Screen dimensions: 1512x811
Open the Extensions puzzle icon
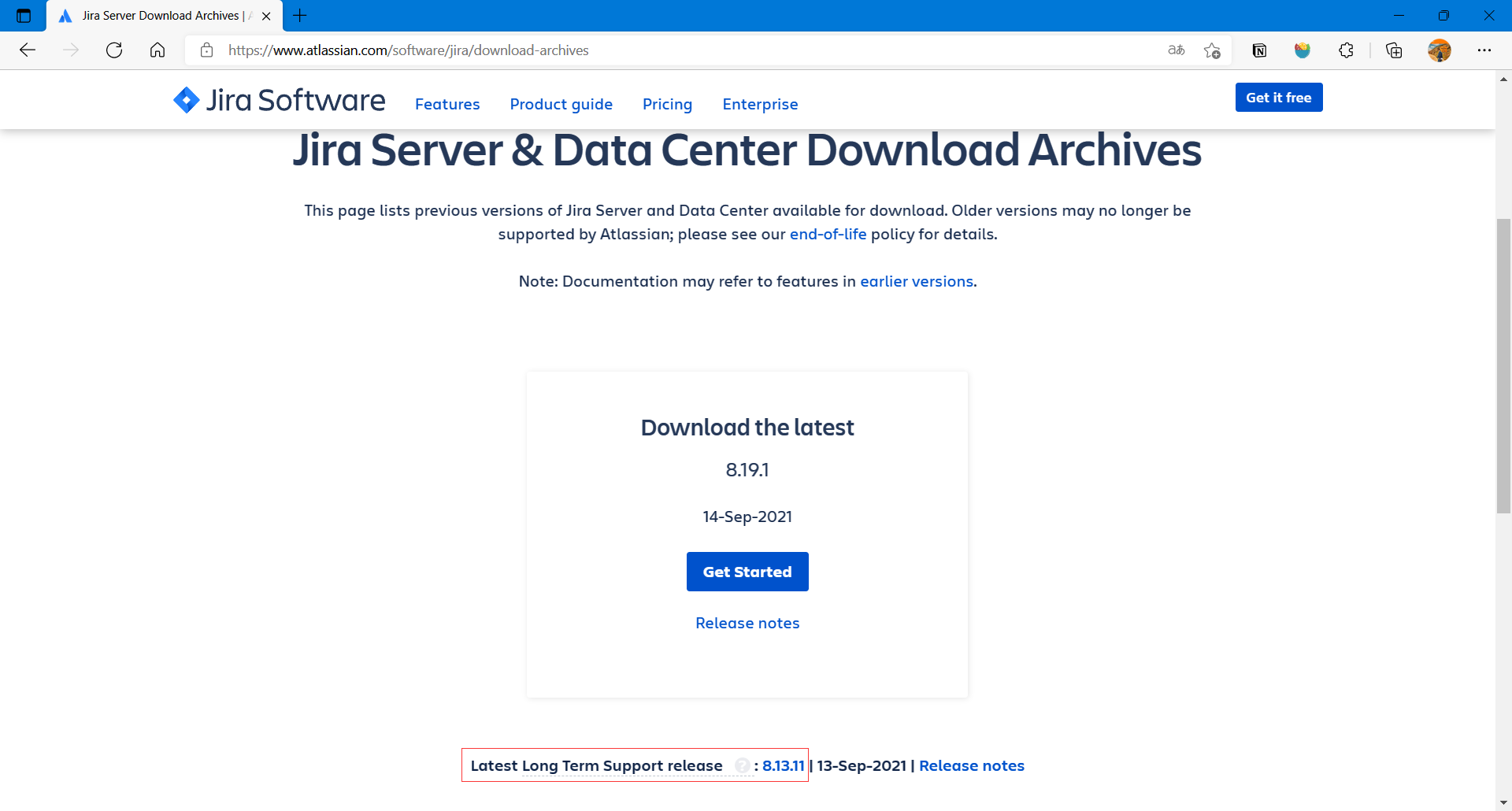click(1346, 50)
